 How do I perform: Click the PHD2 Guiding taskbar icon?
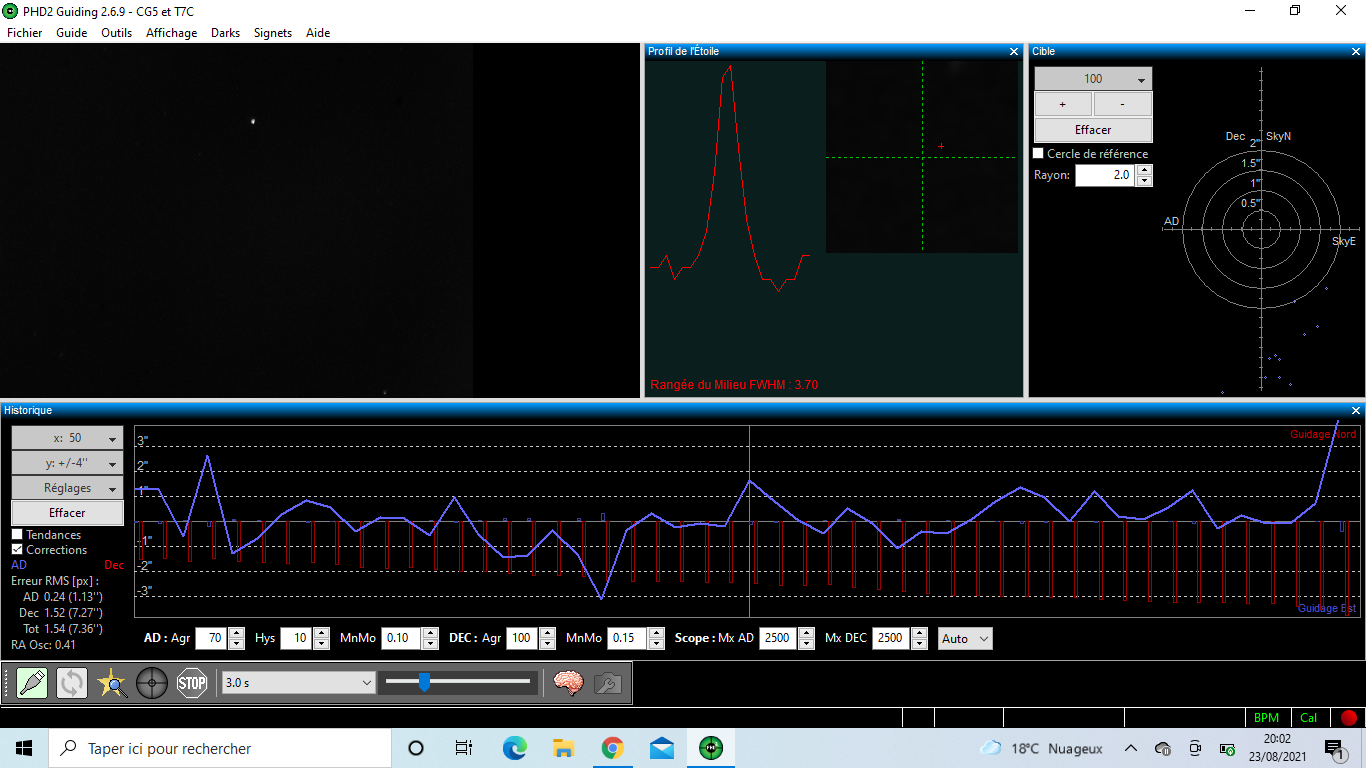coord(711,748)
